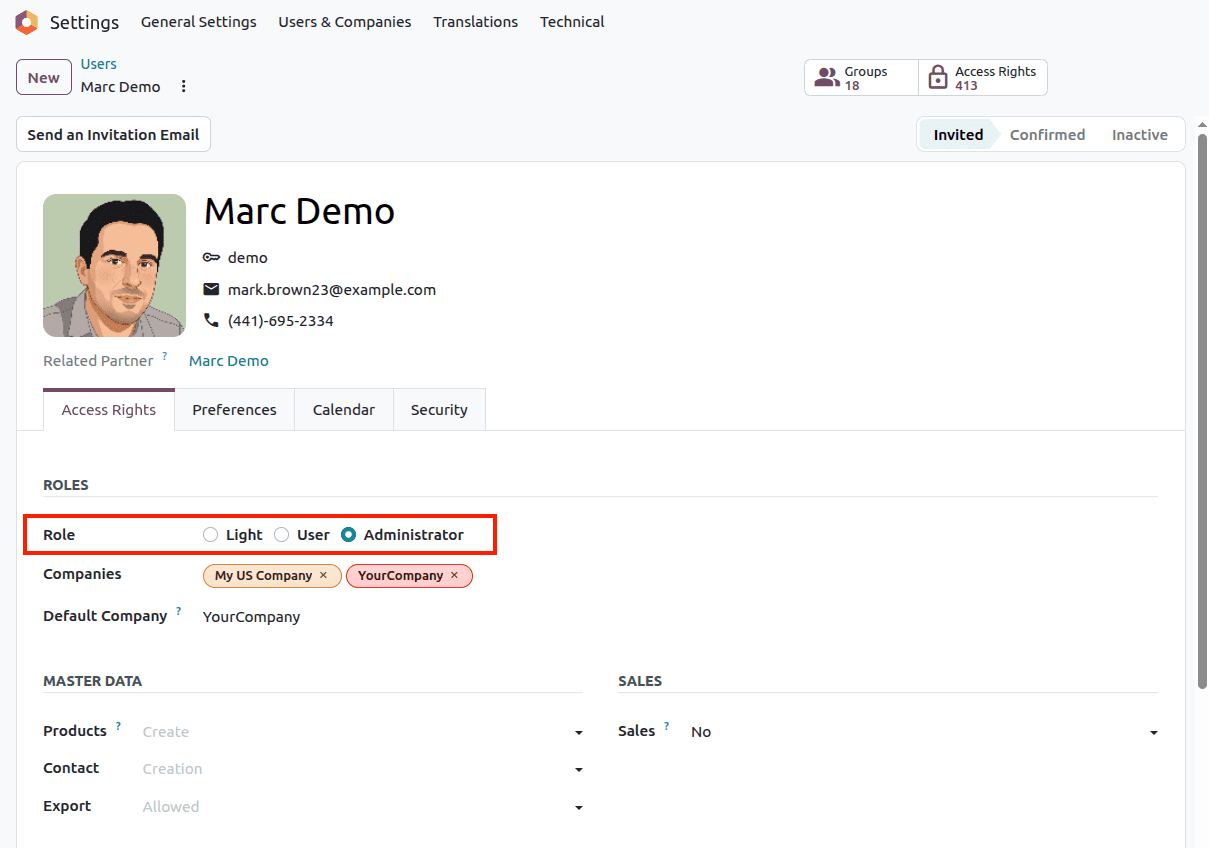The width and height of the screenshot is (1209, 848).
Task: Expand the Export dropdown
Action: [578, 808]
